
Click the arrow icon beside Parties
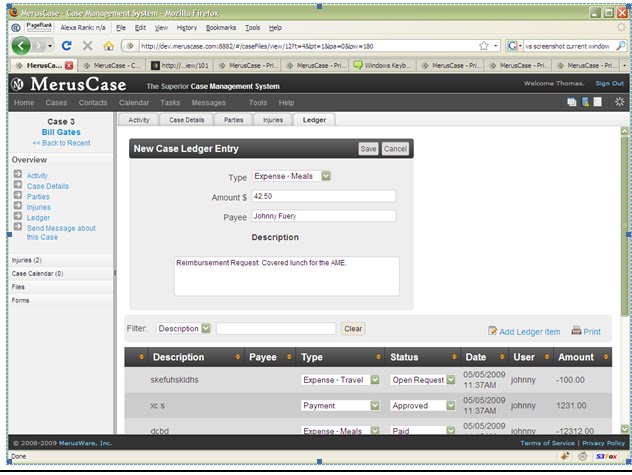click(x=18, y=195)
